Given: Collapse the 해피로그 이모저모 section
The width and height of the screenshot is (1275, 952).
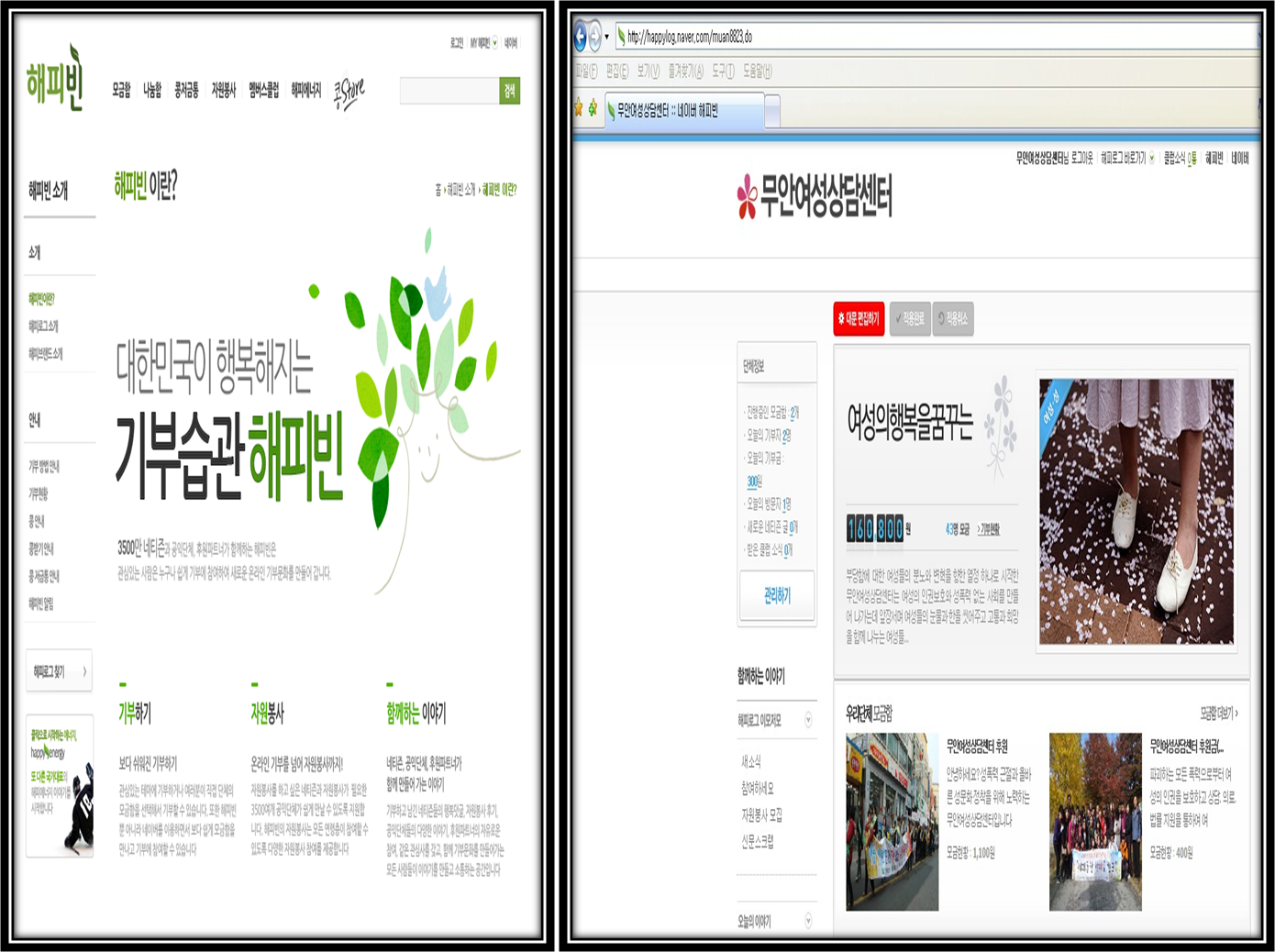Looking at the screenshot, I should coord(808,720).
